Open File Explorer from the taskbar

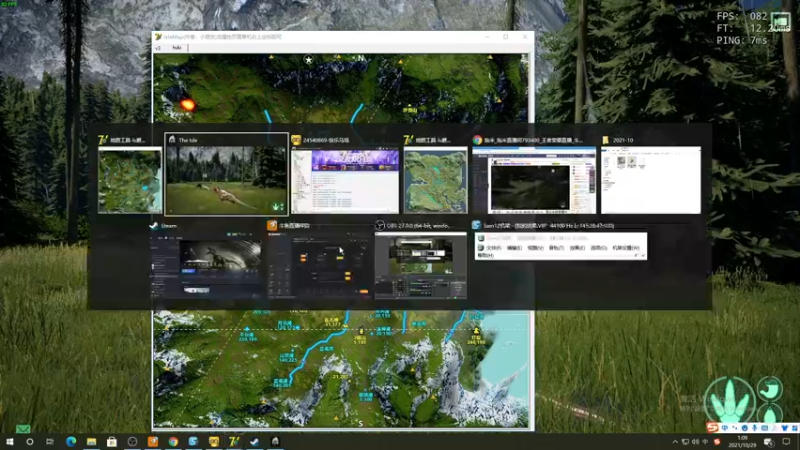click(91, 442)
